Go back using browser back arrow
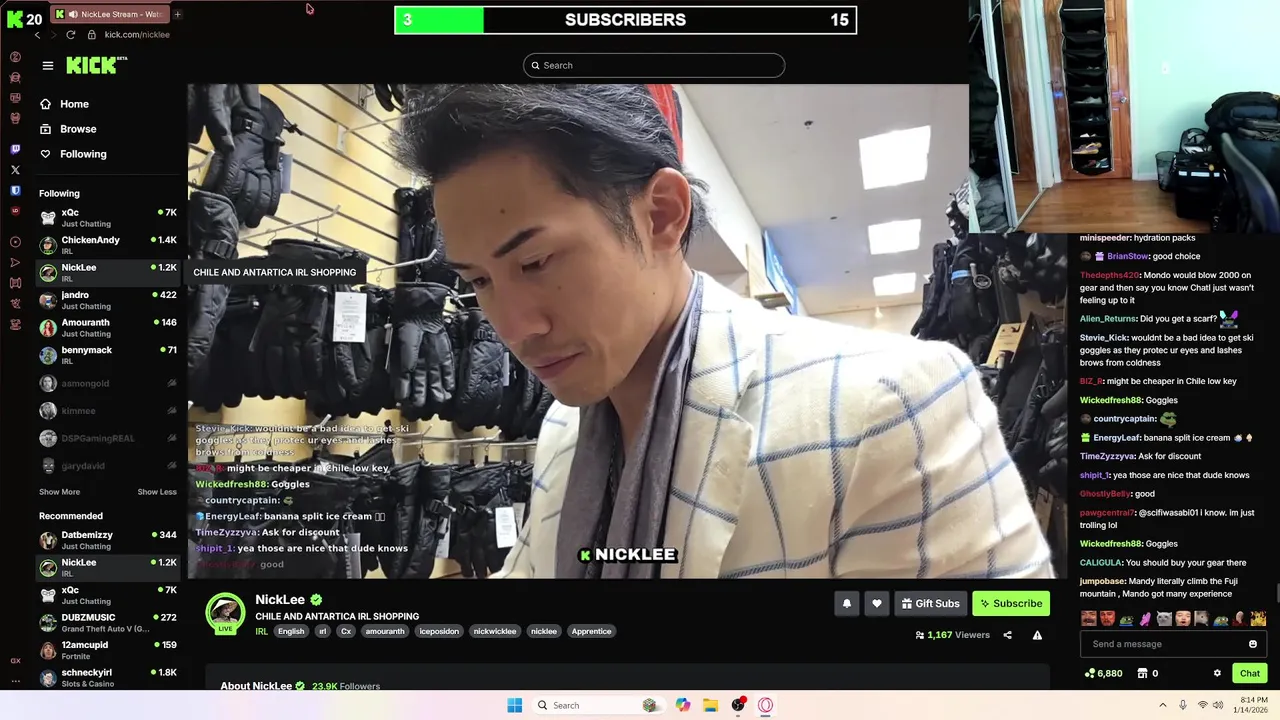1280x720 pixels. click(37, 34)
